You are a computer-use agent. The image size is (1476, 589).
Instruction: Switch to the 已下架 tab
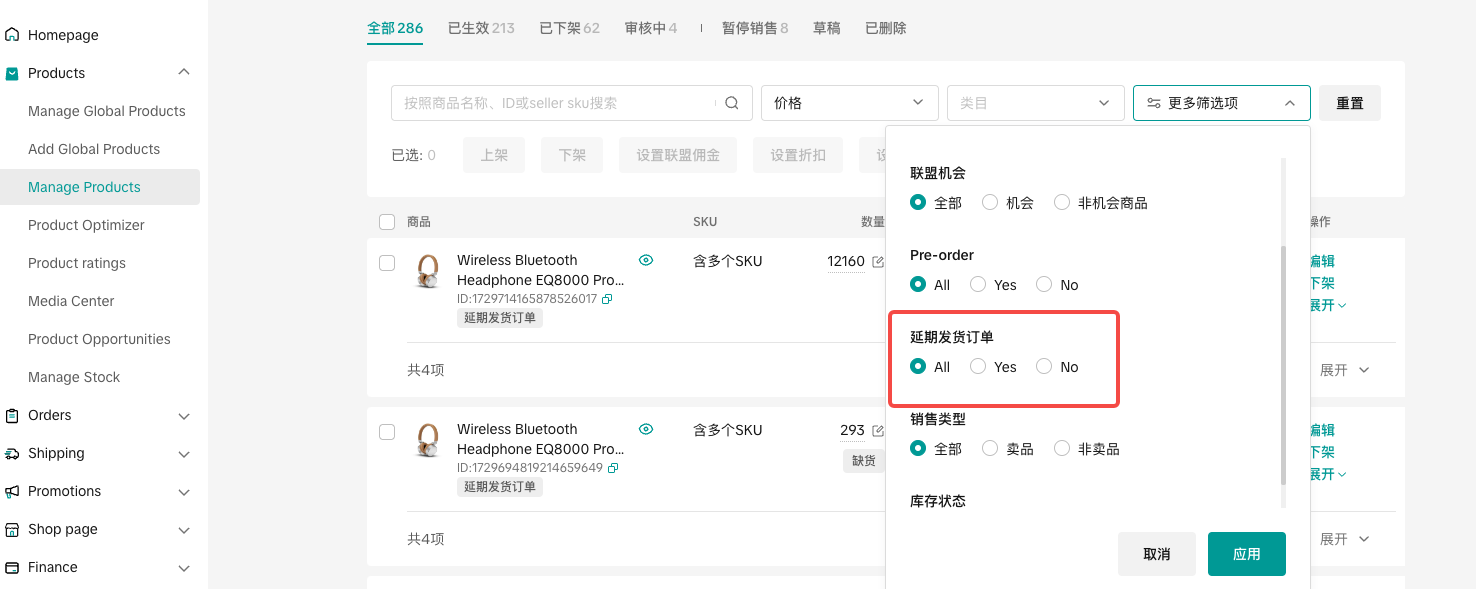pyautogui.click(x=569, y=28)
